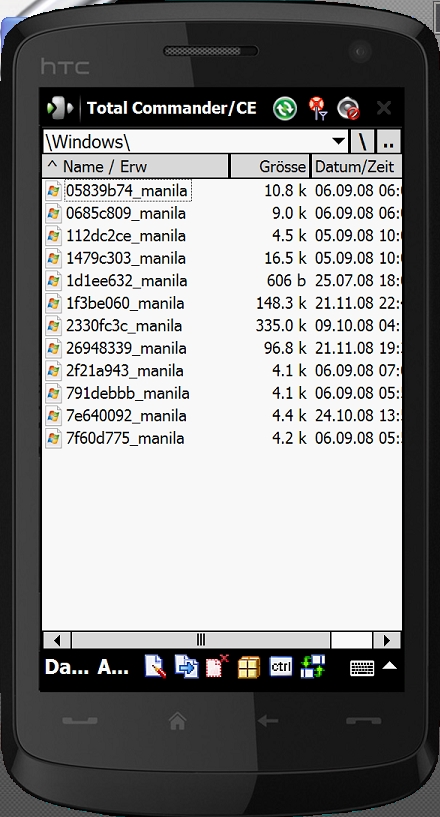
Task: Click the speaker mute icon in title bar
Action: 349,109
